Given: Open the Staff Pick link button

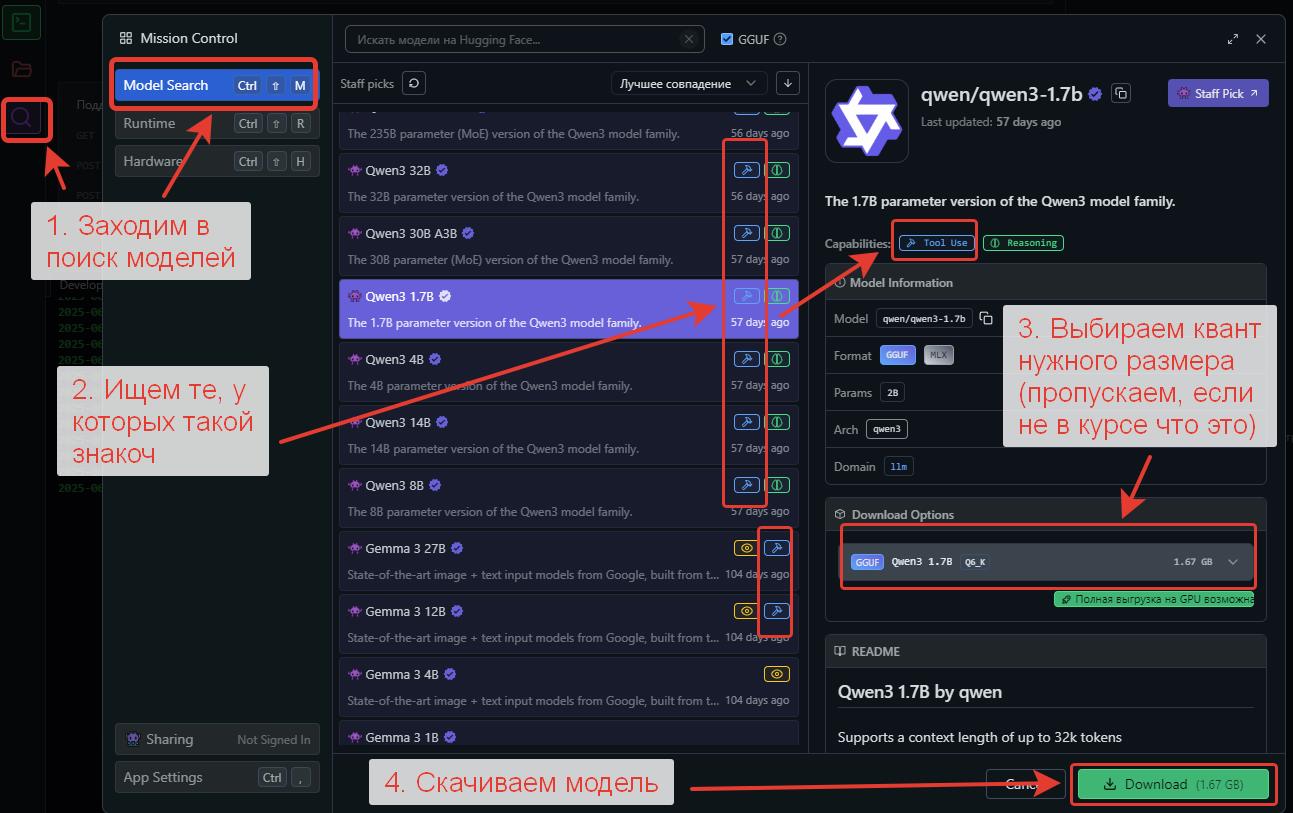Looking at the screenshot, I should click(1218, 93).
